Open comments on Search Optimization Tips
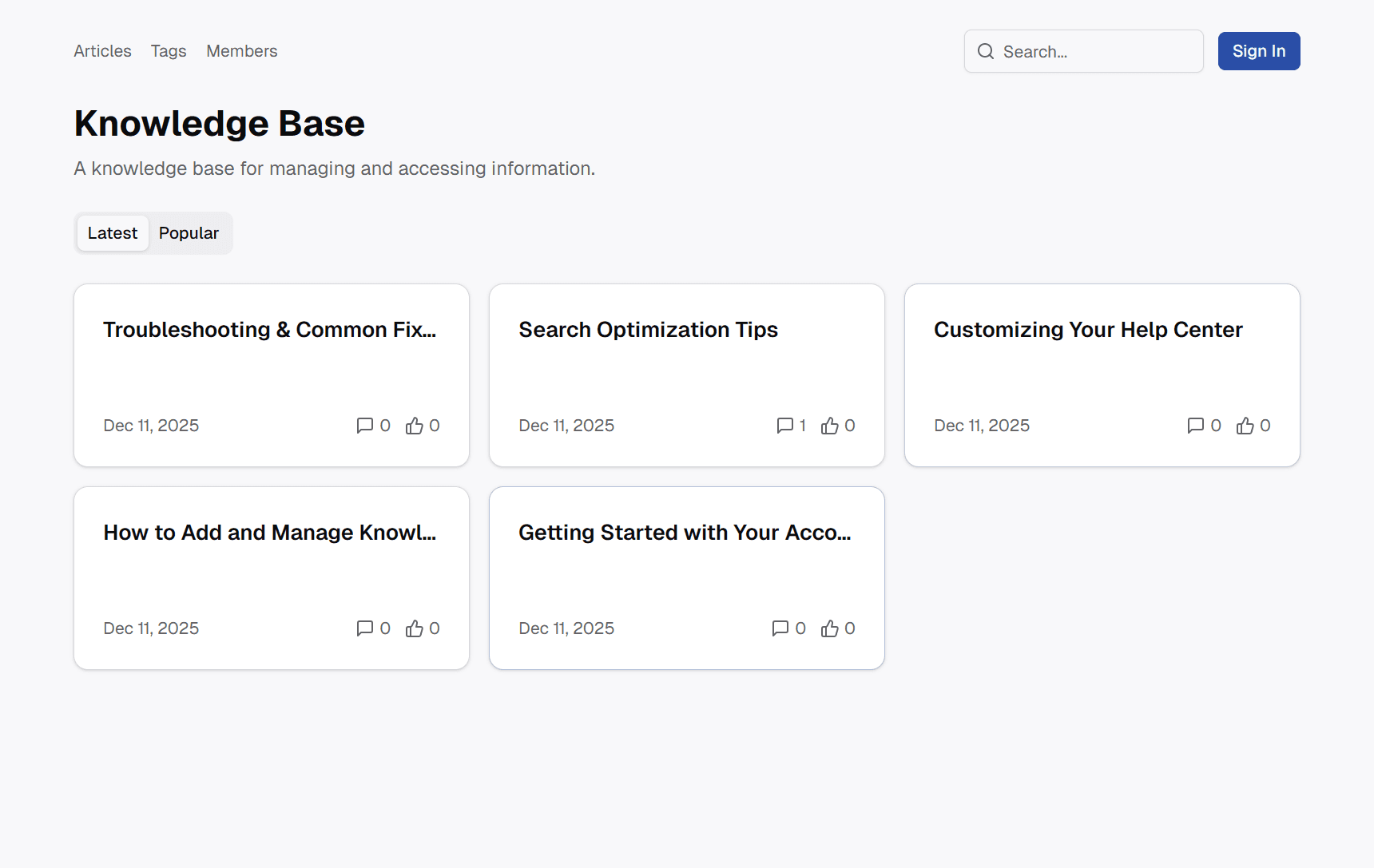1374x868 pixels. click(x=785, y=426)
